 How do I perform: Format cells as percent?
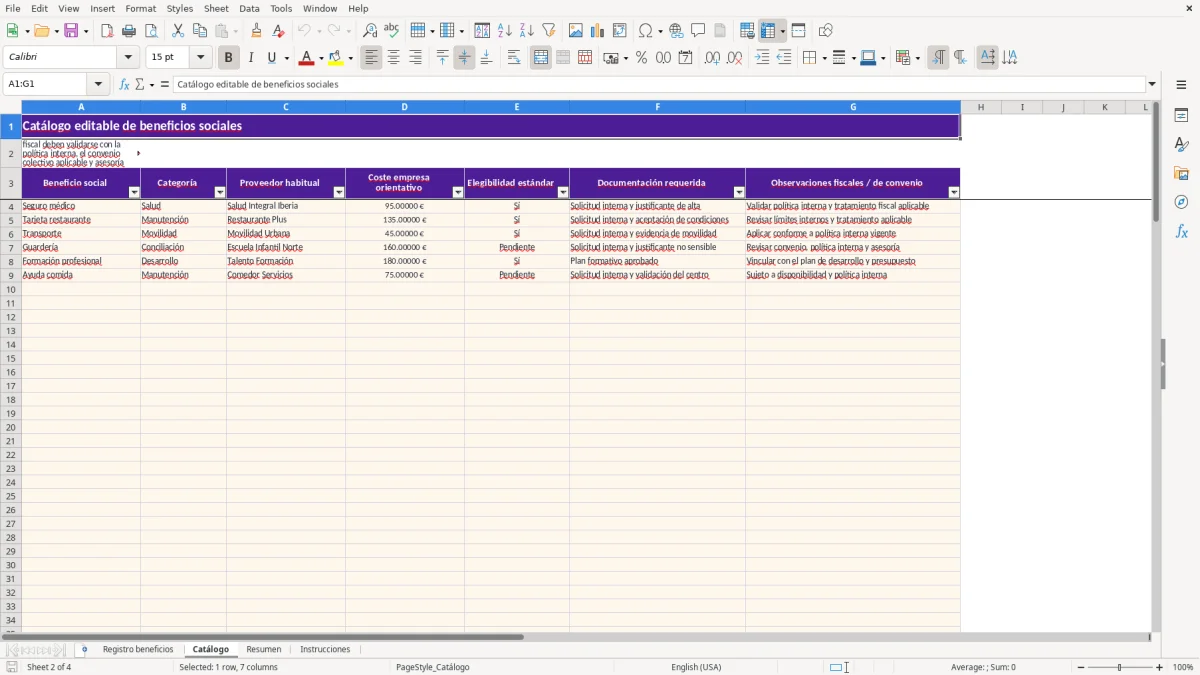pos(641,58)
